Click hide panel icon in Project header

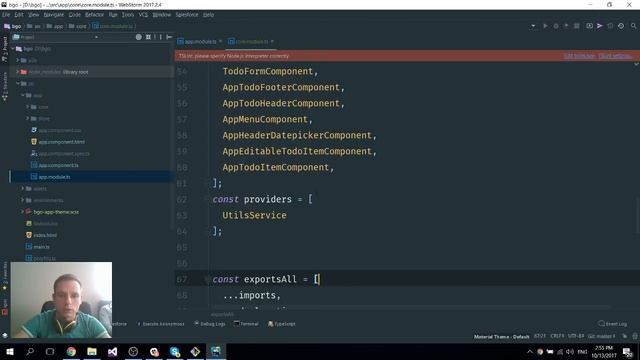point(169,37)
